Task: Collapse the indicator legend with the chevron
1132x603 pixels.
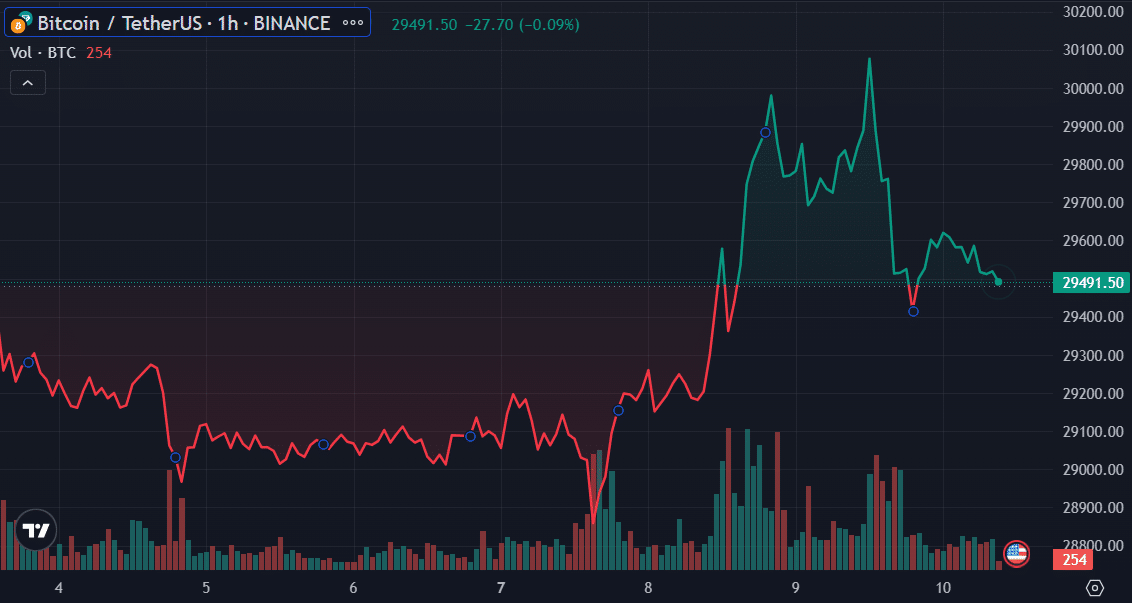Action: [27, 83]
